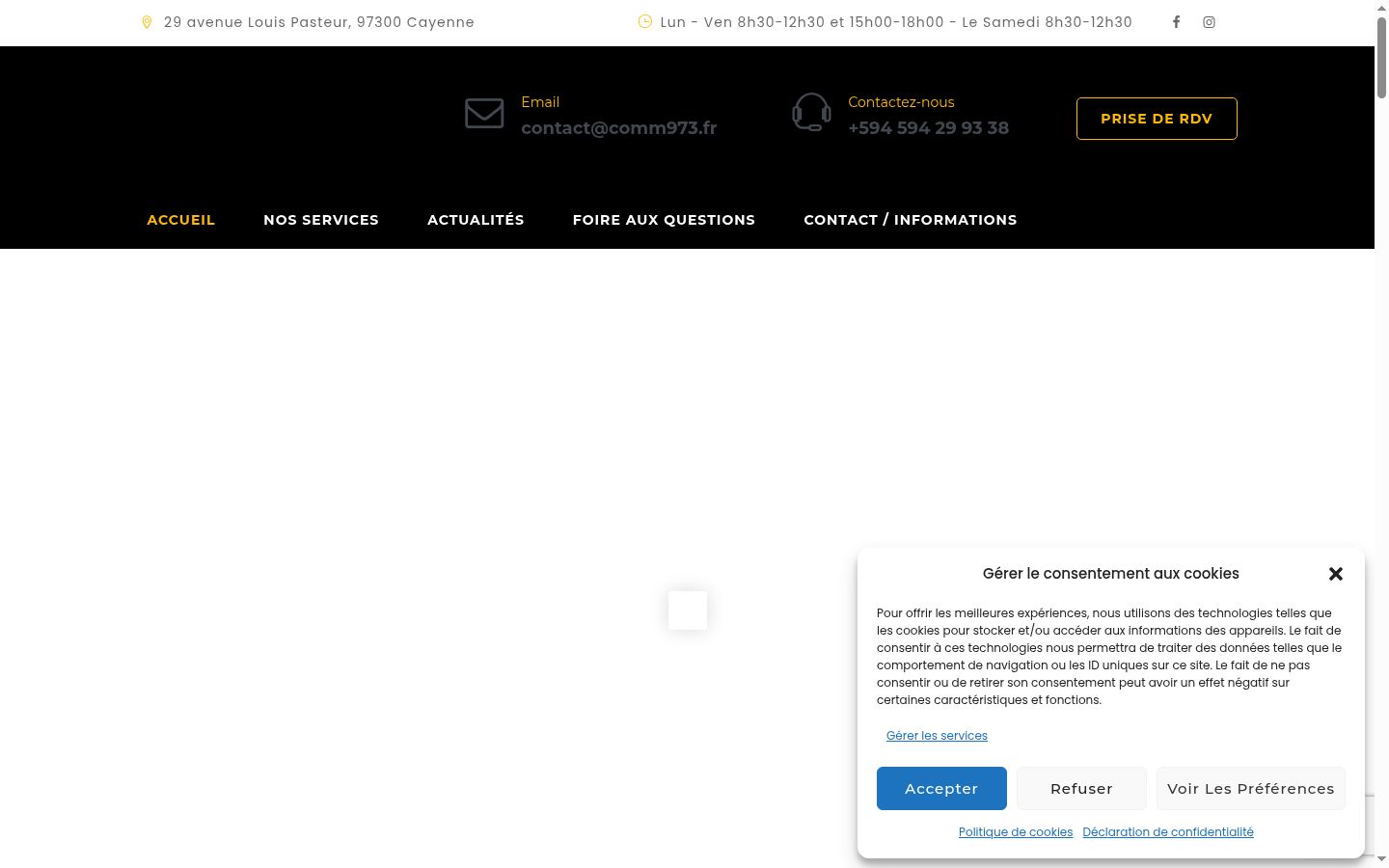Click the location pin icon
Viewport: 1389px width, 868px height.
tap(147, 22)
